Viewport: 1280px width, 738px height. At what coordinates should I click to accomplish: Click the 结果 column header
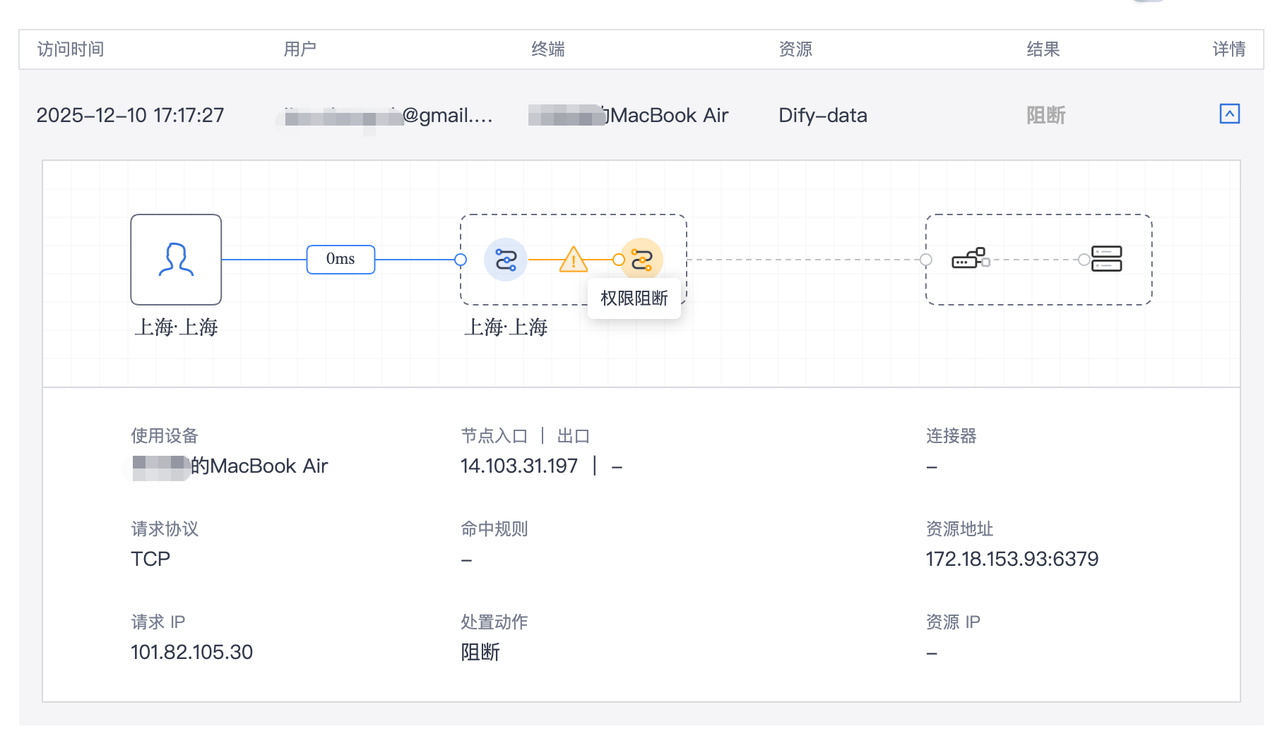tap(1043, 49)
